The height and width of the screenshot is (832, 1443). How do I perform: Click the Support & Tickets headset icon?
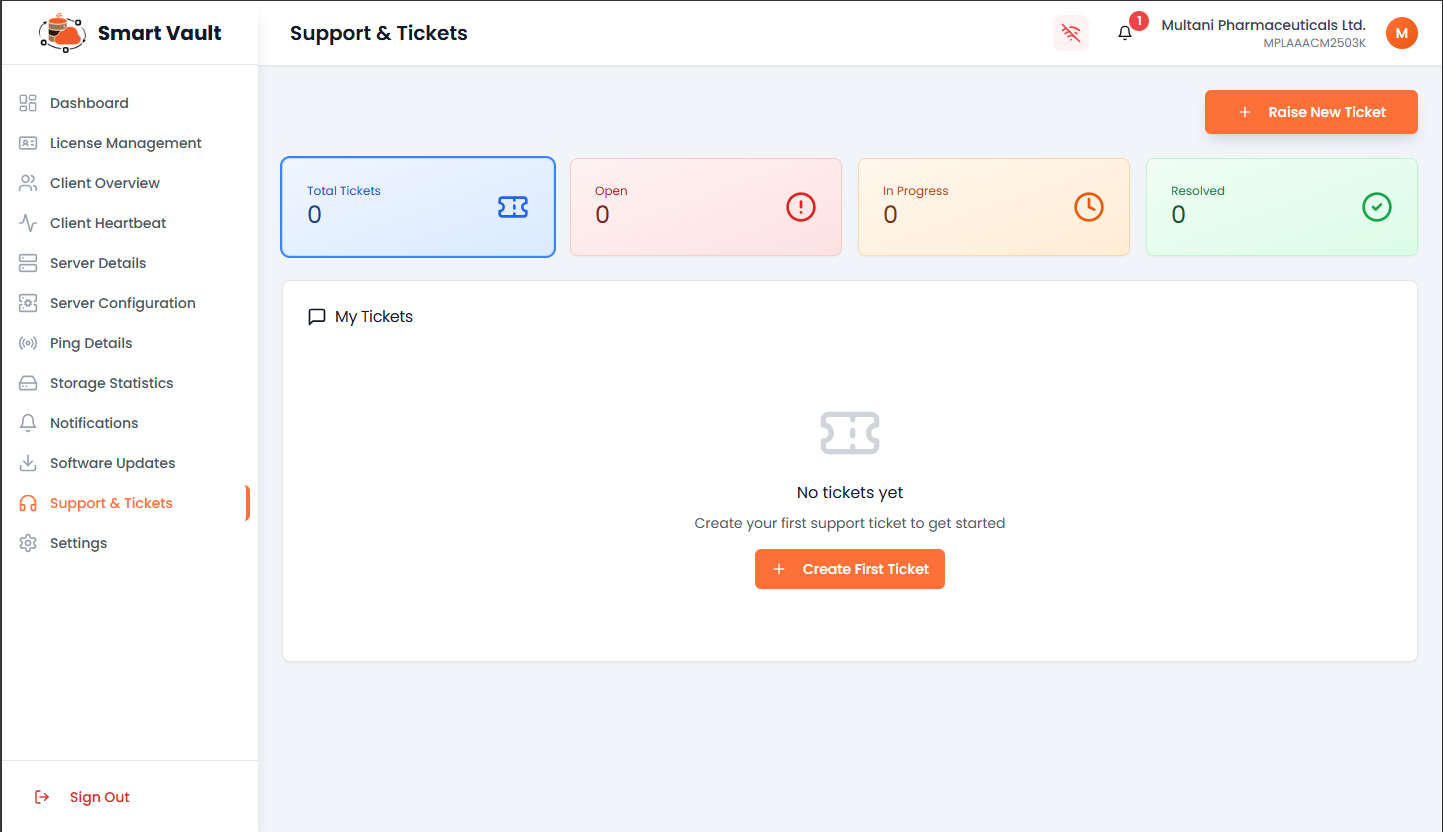(x=28, y=503)
